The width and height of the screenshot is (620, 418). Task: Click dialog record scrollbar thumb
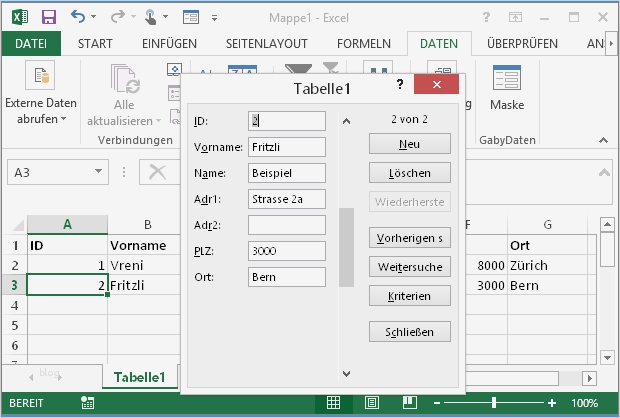click(346, 247)
